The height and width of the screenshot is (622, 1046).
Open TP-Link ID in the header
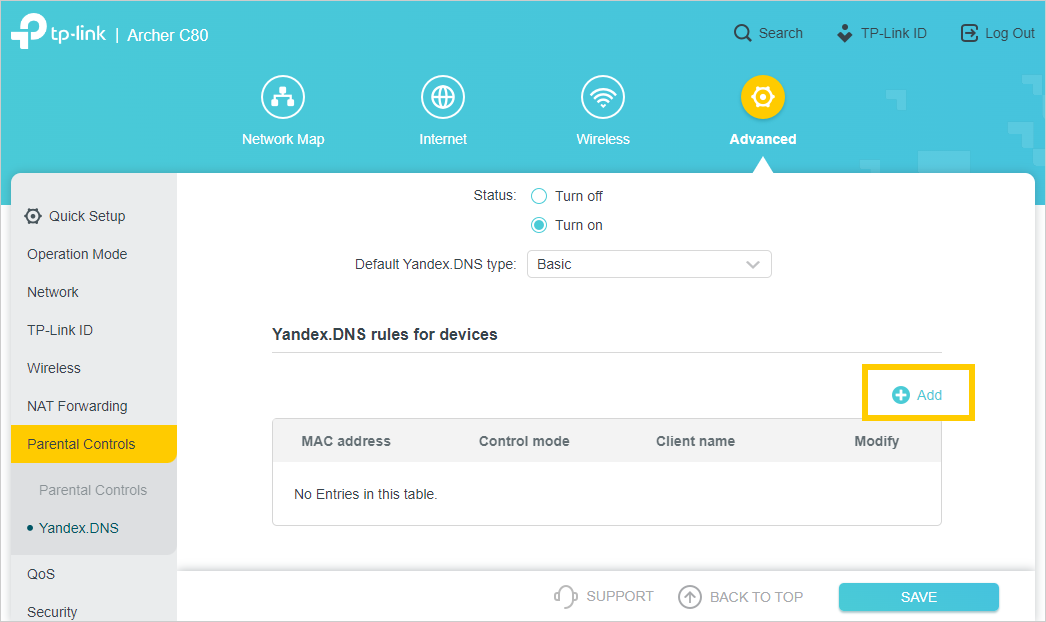pos(882,33)
